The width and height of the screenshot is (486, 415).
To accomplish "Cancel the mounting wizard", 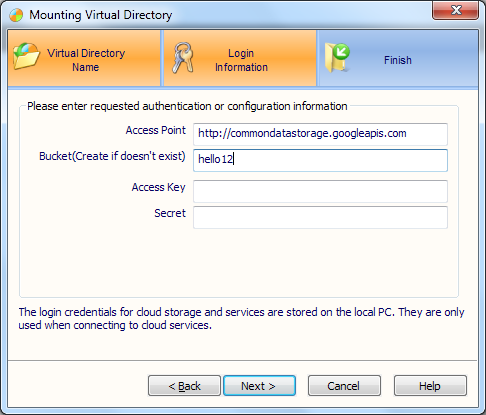I will click(x=344, y=386).
